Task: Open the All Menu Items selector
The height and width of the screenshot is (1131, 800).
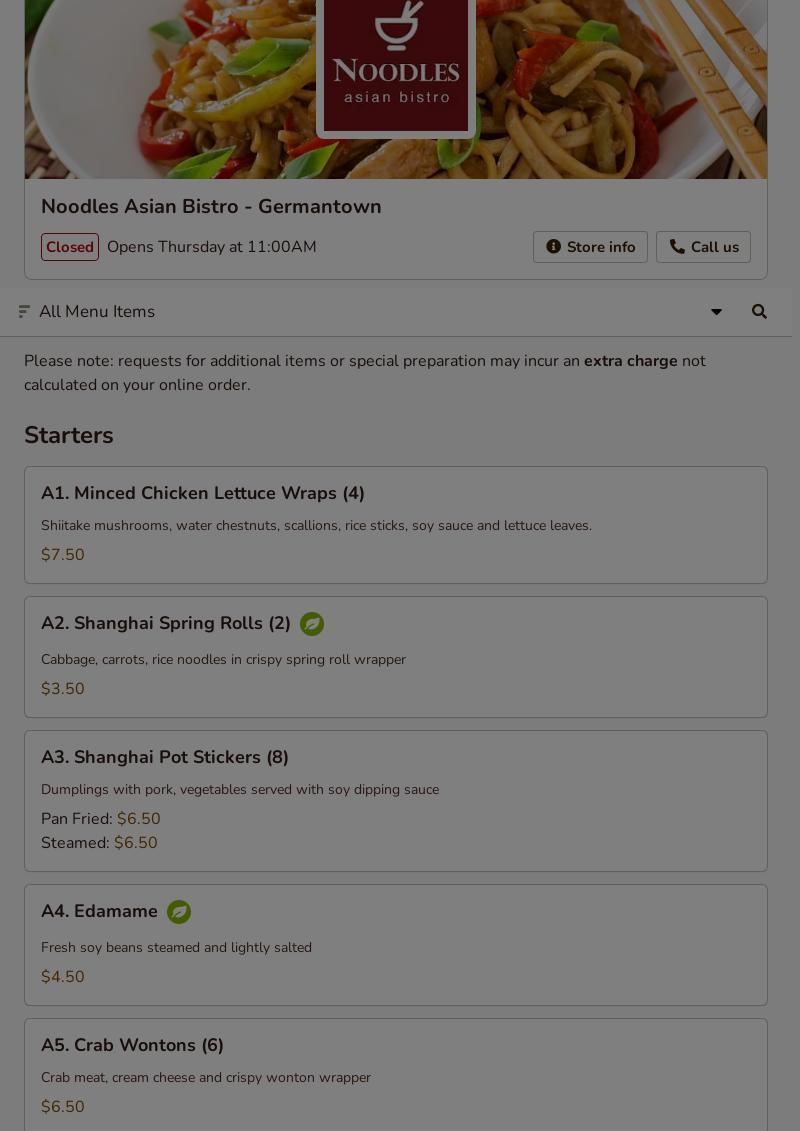Action: tap(97, 312)
